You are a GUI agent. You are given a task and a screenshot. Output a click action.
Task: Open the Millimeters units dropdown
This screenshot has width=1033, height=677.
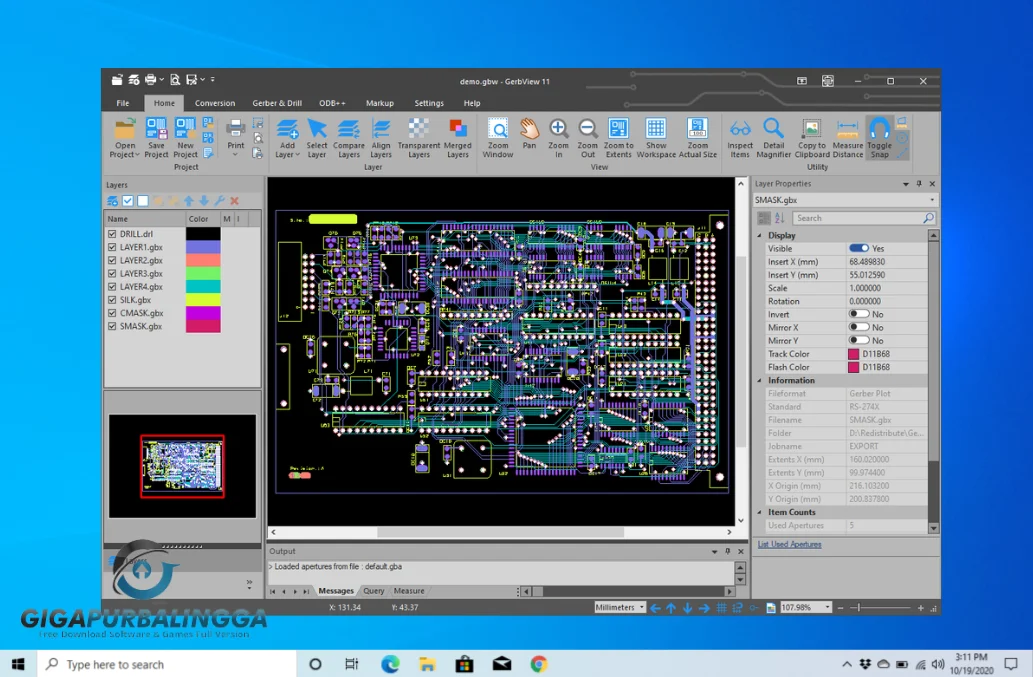pyautogui.click(x=620, y=607)
